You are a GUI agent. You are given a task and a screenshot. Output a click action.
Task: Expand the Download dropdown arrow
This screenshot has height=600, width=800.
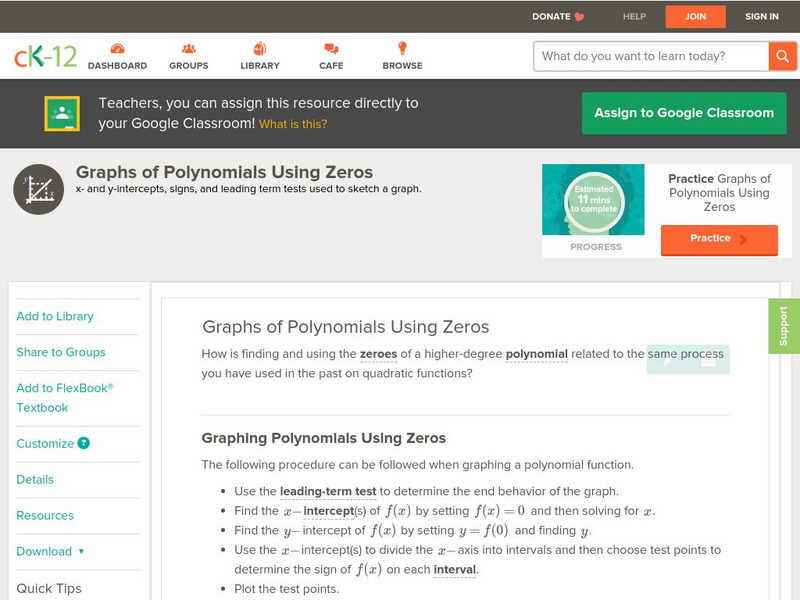coord(81,551)
